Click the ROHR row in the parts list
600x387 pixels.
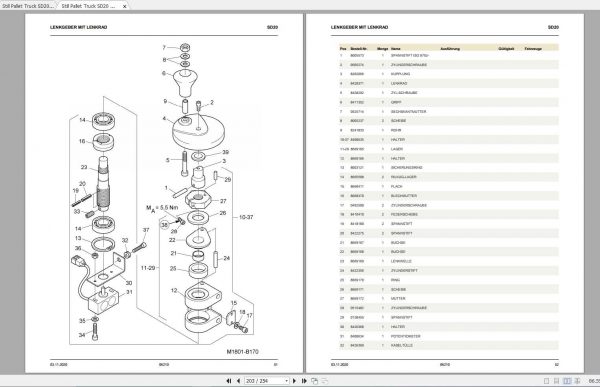tap(448, 130)
